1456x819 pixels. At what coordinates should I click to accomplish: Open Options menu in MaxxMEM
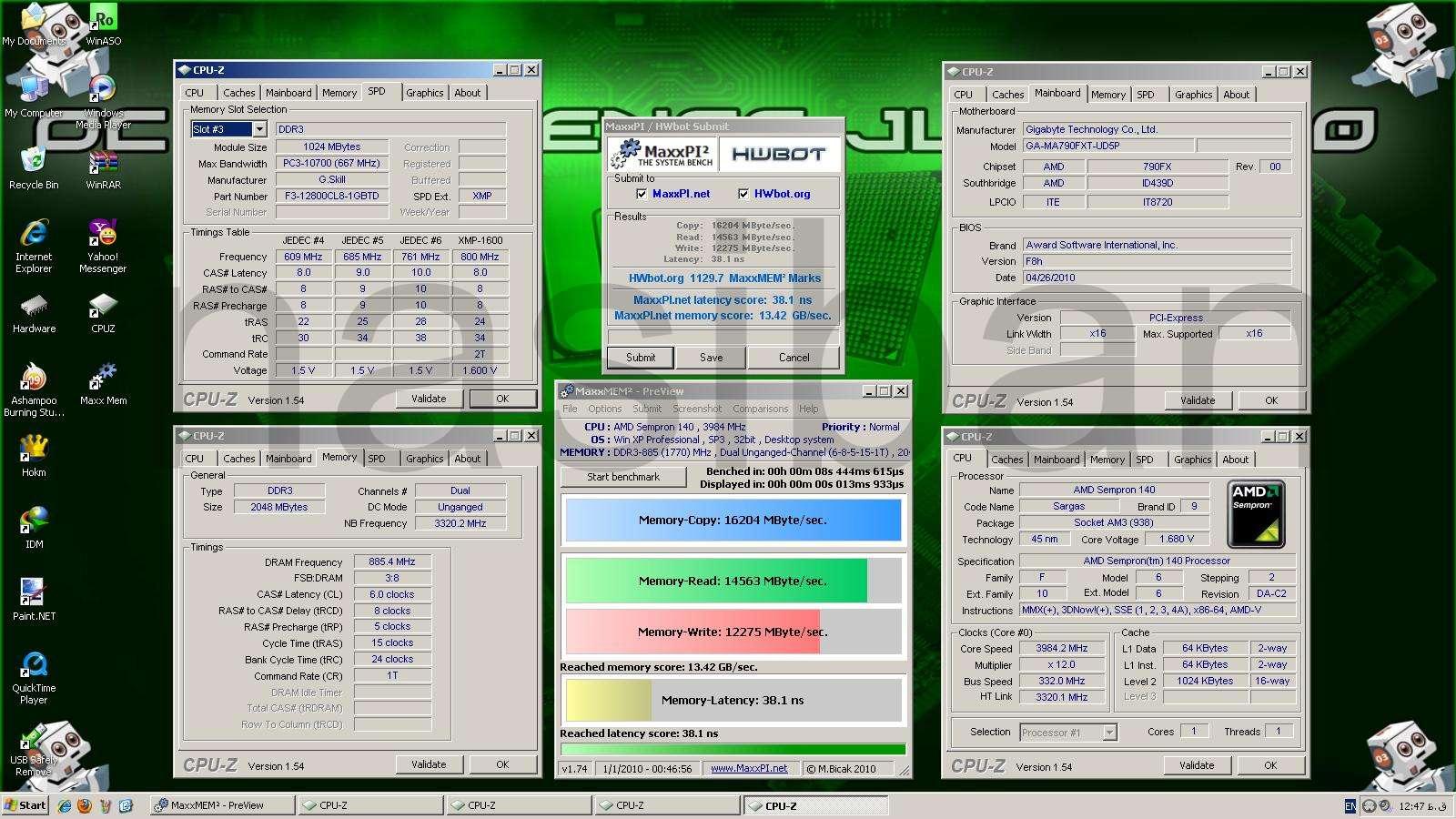[x=604, y=409]
